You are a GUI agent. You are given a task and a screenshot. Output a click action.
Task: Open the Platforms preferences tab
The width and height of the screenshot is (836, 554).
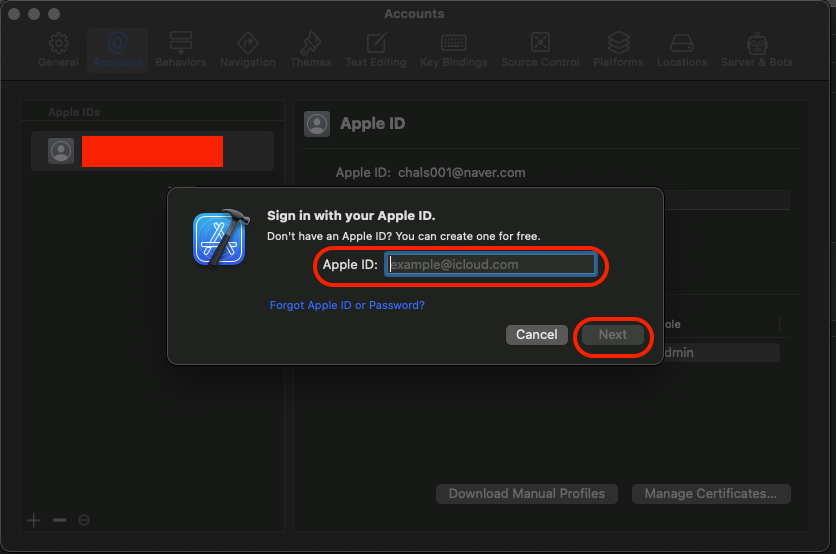coord(618,50)
